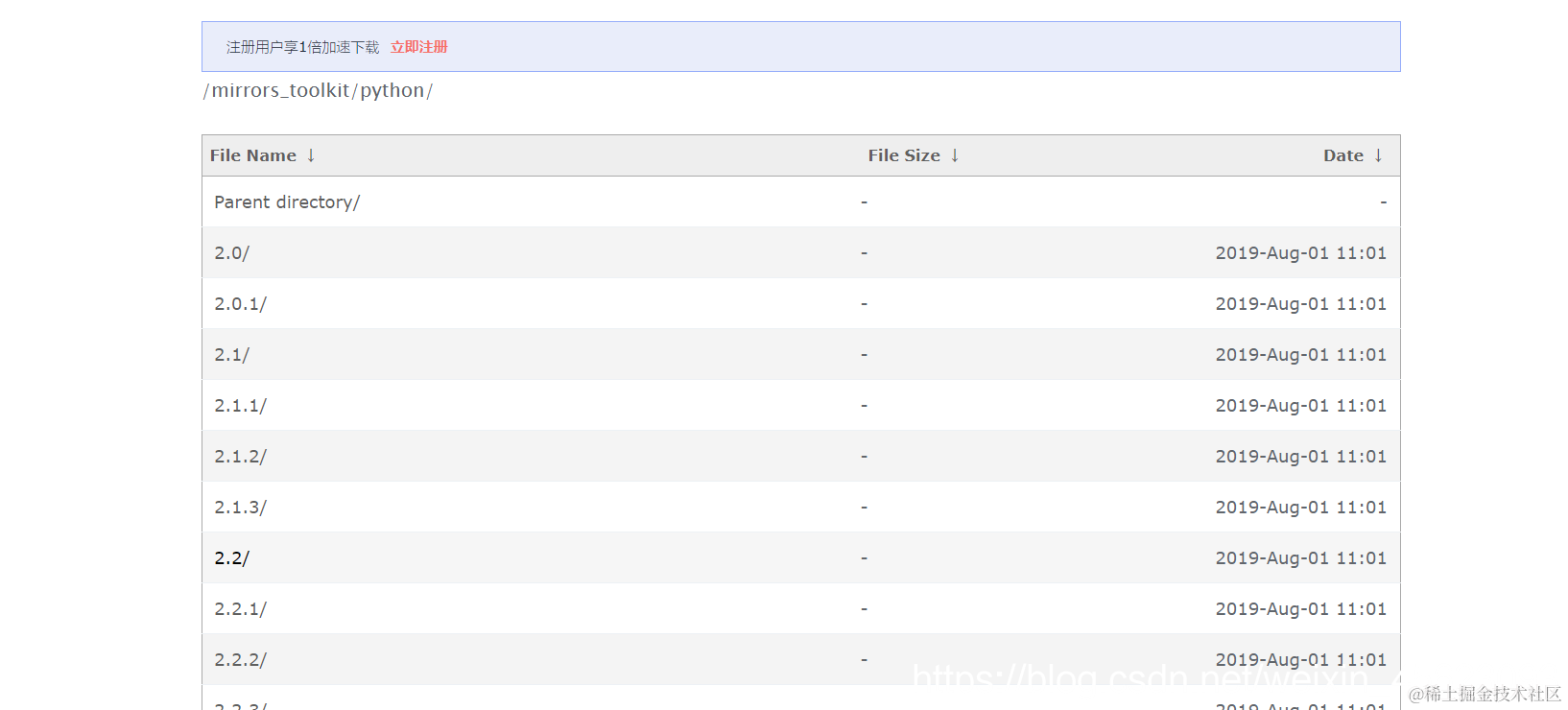The height and width of the screenshot is (710, 1568).
Task: Select date text in 2.0/ row
Action: (1300, 253)
